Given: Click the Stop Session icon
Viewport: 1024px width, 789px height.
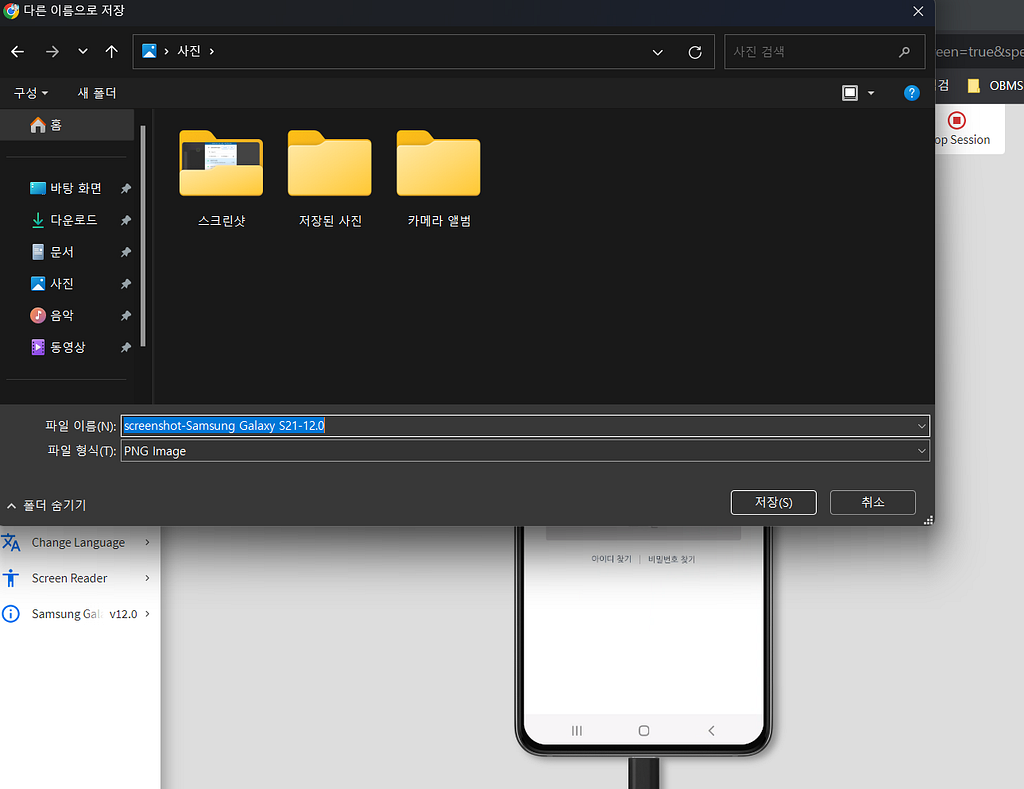Looking at the screenshot, I should click(x=957, y=120).
